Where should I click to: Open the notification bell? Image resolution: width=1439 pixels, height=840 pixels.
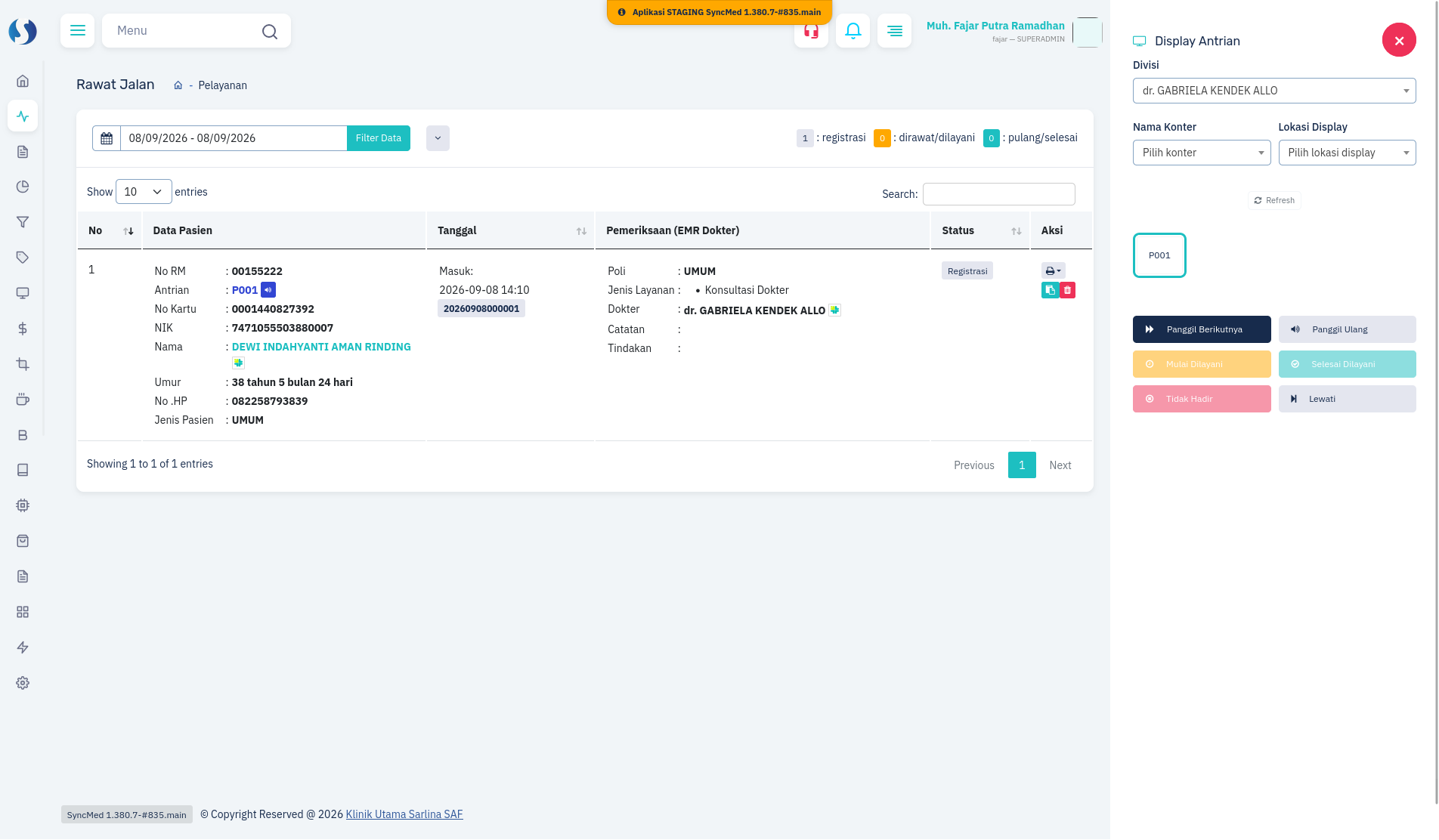click(853, 31)
